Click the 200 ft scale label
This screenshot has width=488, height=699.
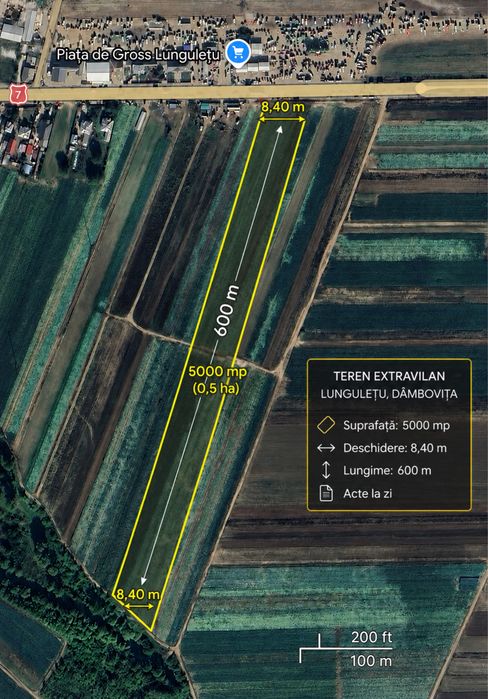[x=371, y=637]
